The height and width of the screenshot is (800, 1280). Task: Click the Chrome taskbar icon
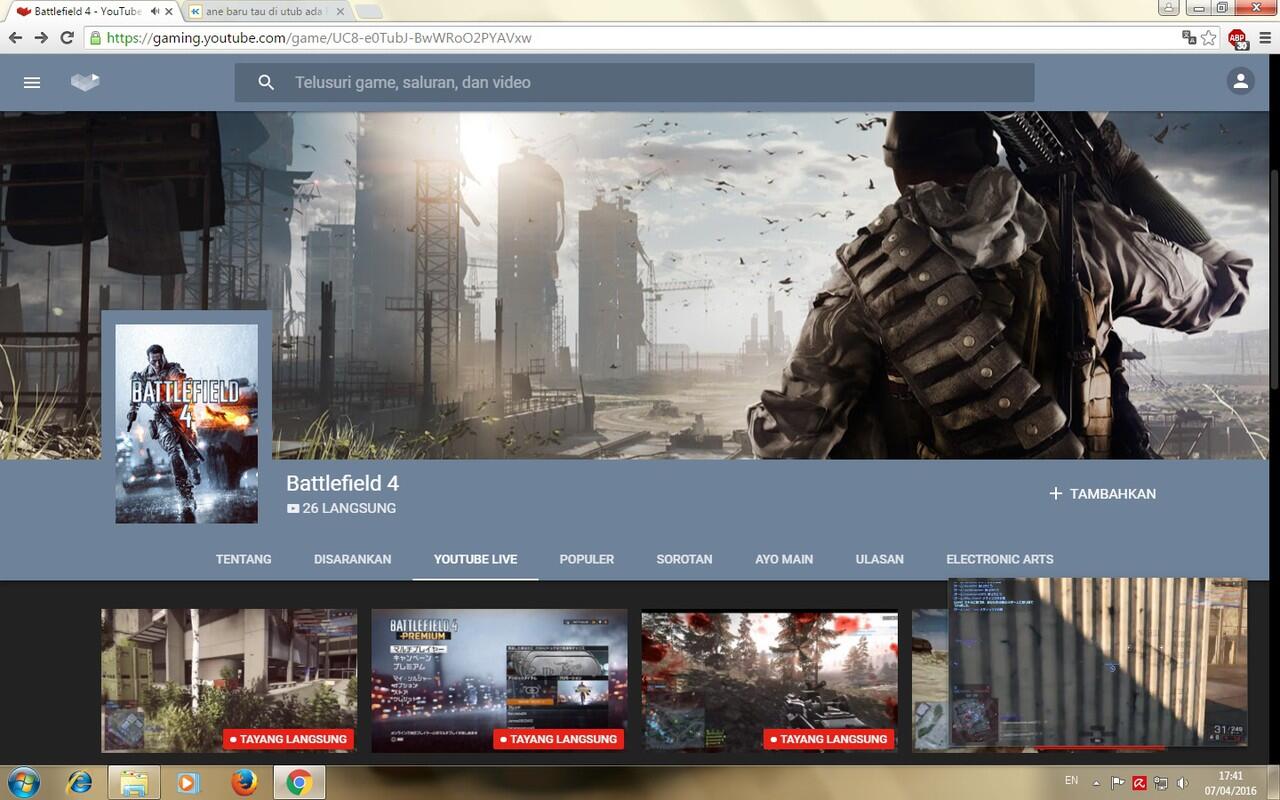tap(298, 782)
